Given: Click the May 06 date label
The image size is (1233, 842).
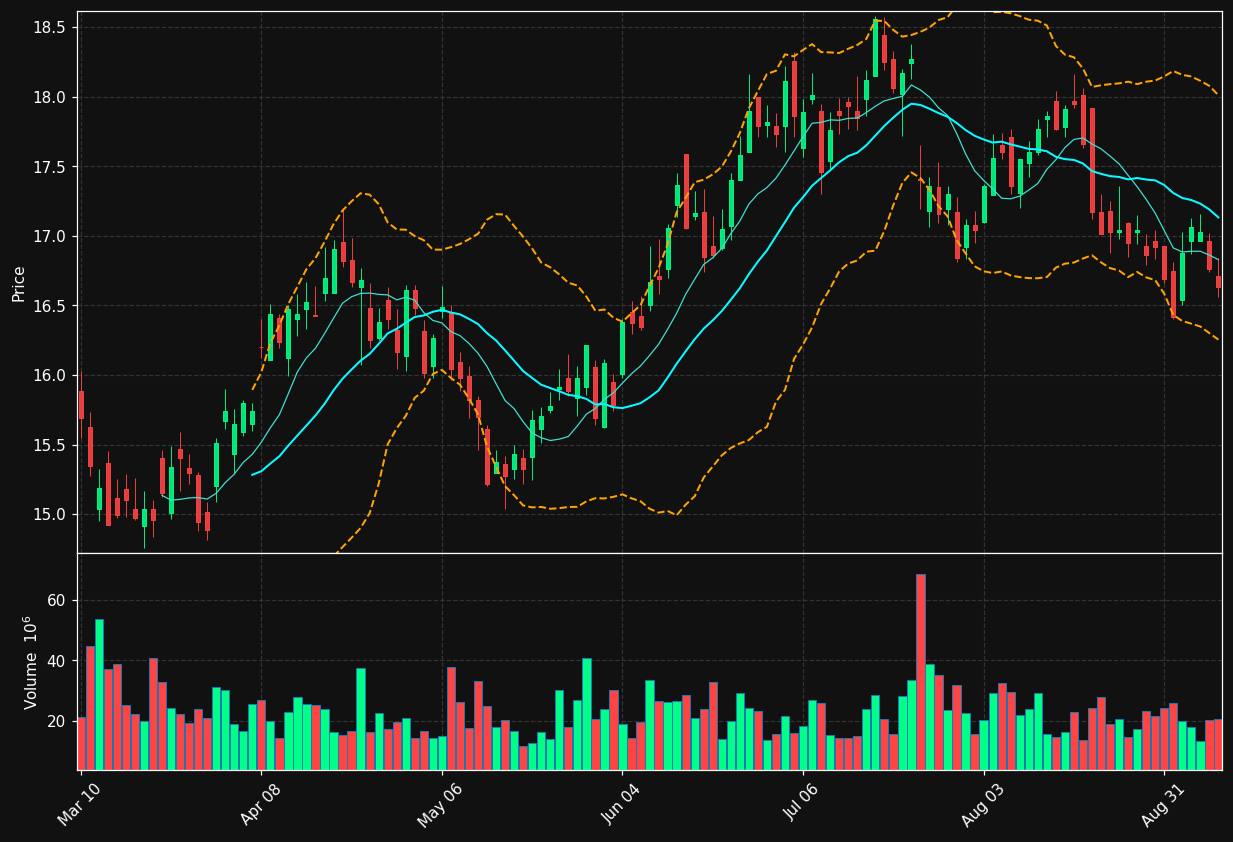Looking at the screenshot, I should click(440, 805).
